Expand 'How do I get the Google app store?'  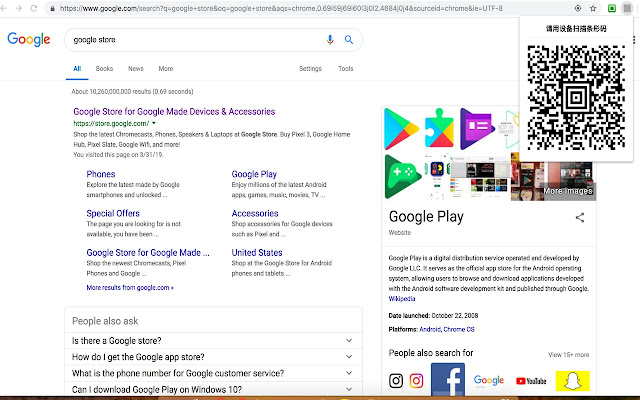tap(213, 357)
